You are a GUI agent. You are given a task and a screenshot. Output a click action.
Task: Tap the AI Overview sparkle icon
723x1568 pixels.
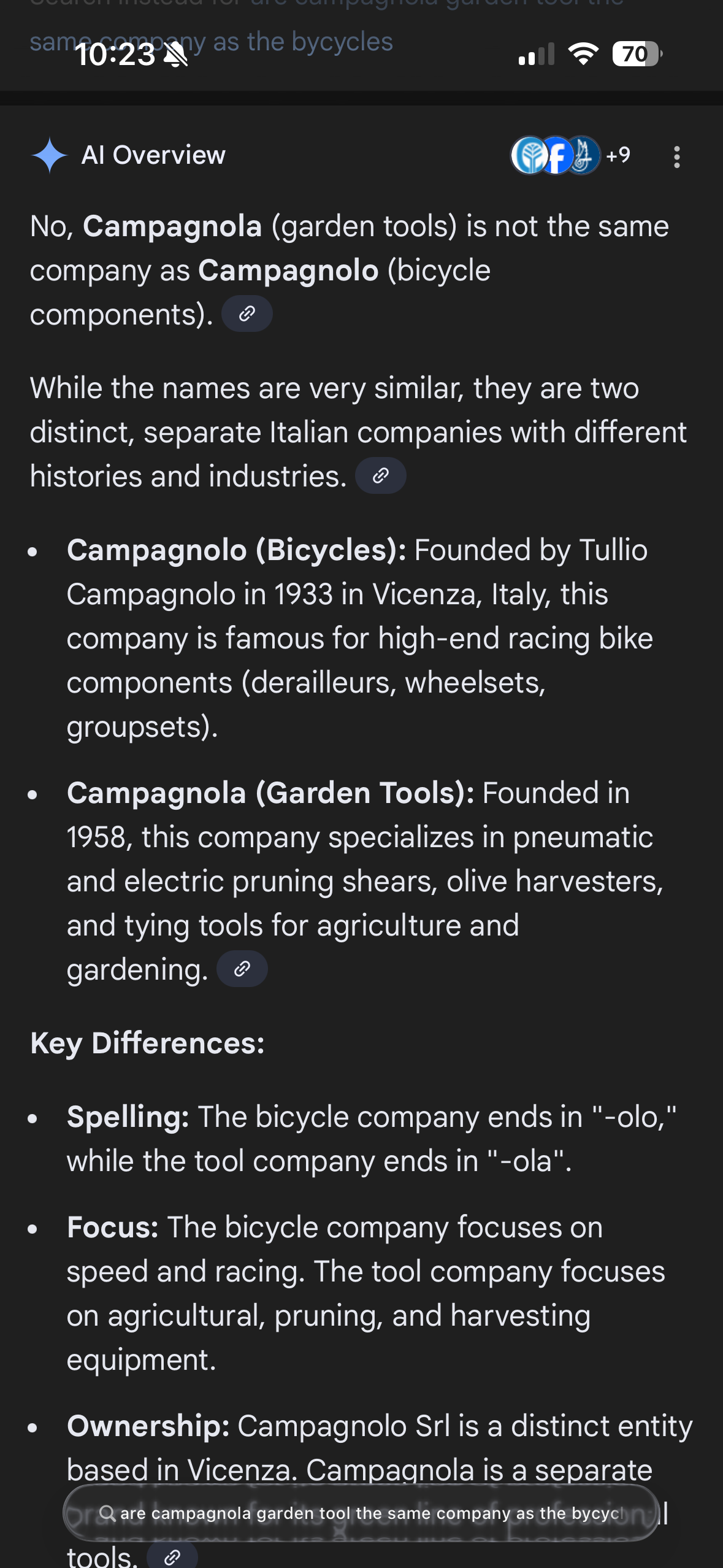pos(49,156)
